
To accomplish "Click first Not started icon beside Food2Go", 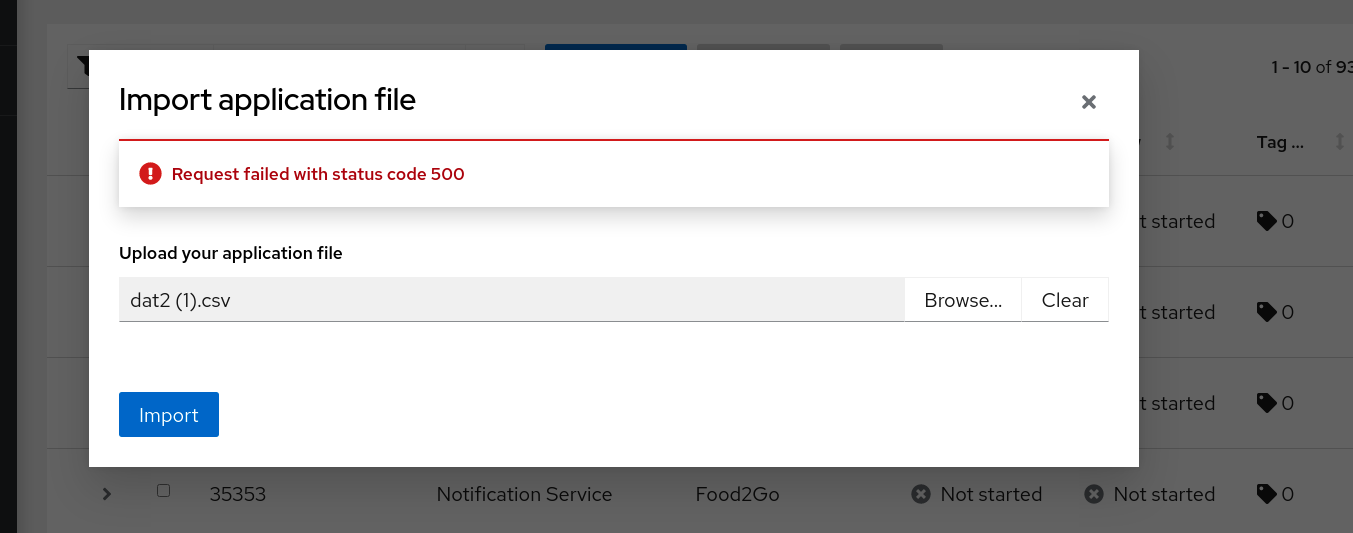I will click(x=921, y=494).
